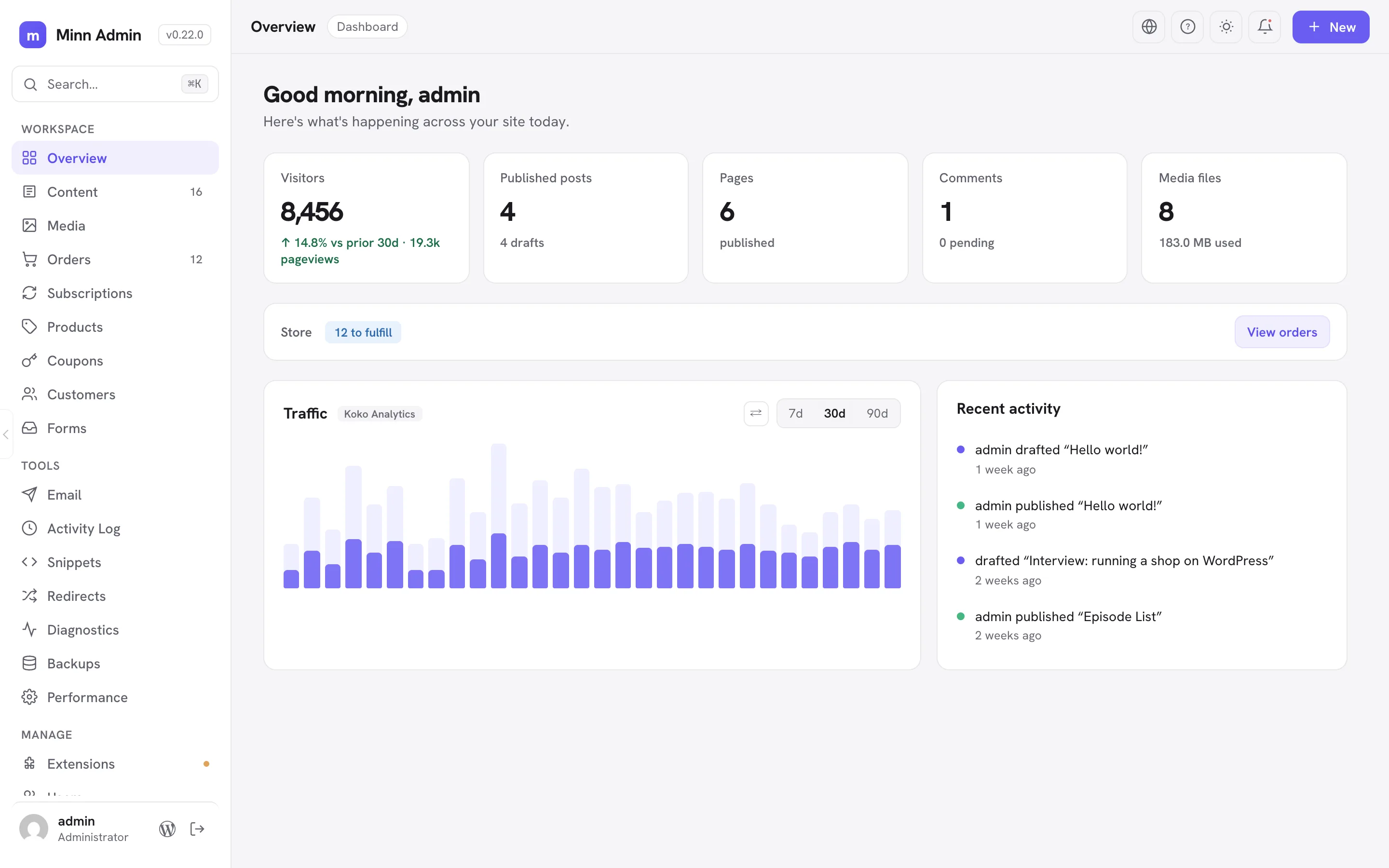
Task: Click the Customers icon
Action: point(29,394)
